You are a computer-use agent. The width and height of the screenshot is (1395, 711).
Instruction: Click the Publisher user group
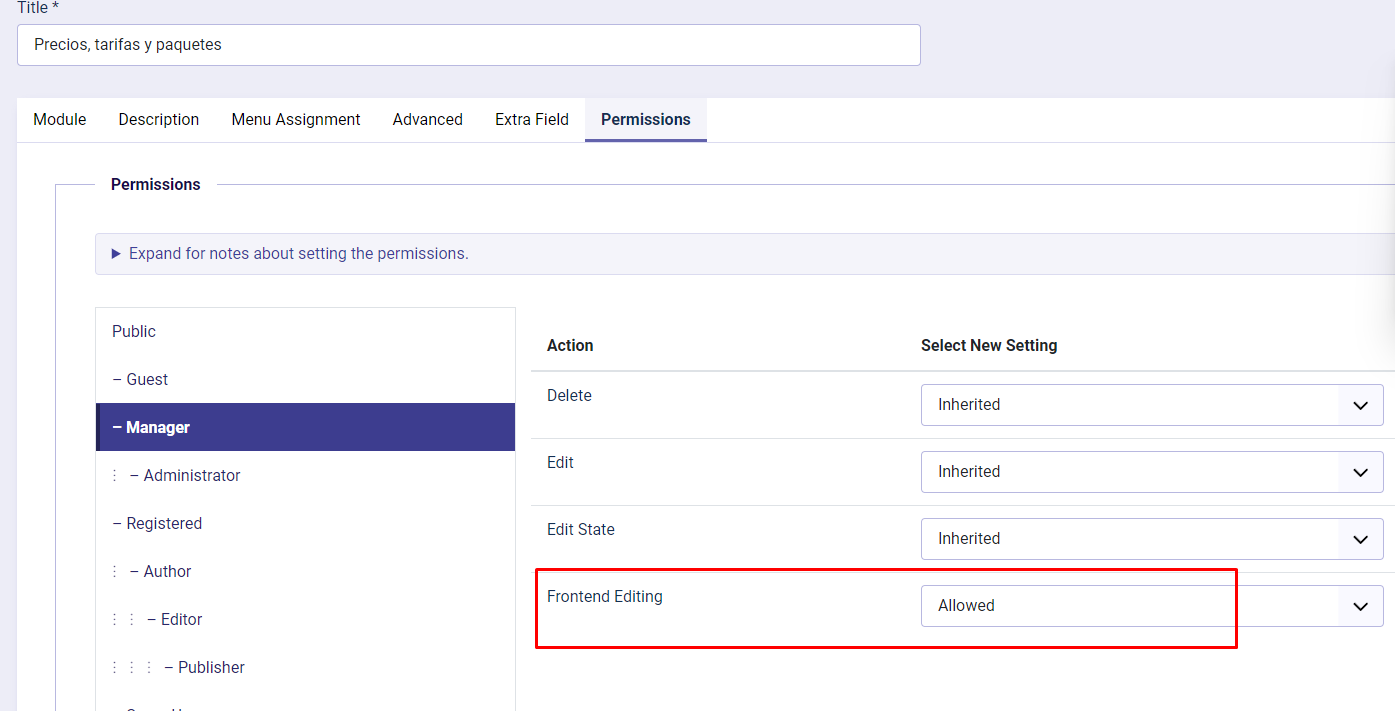pyautogui.click(x=211, y=668)
